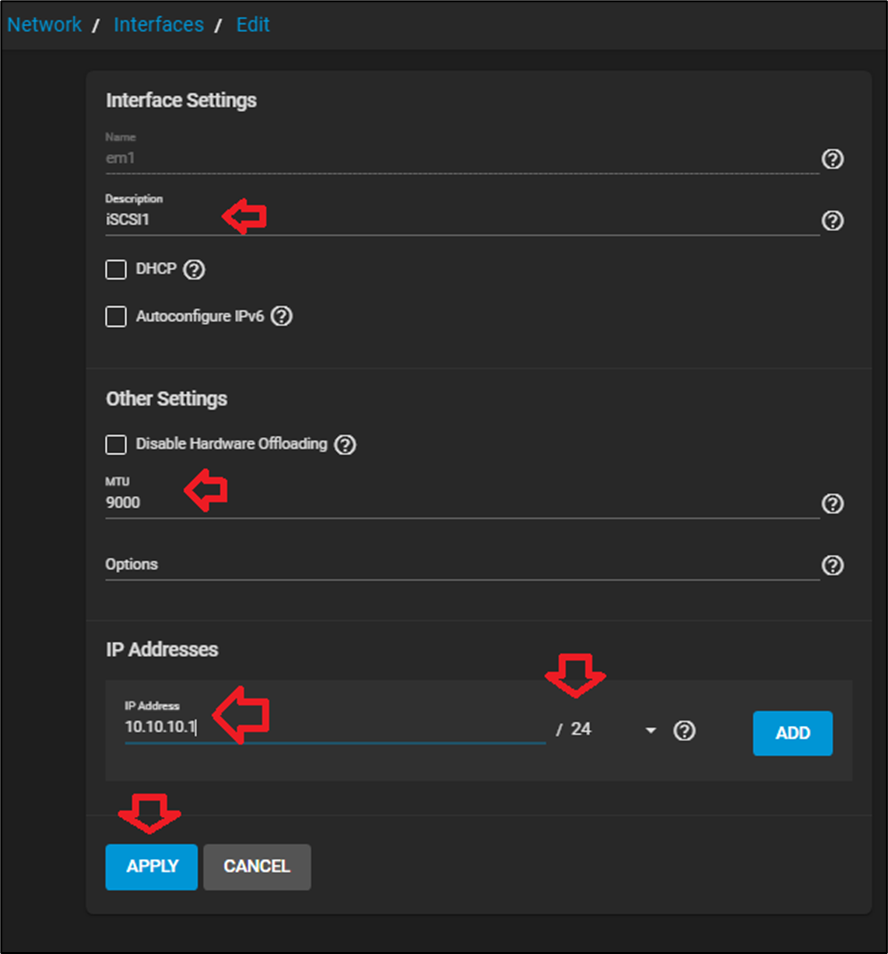Click ADD to add IP address

[x=792, y=733]
